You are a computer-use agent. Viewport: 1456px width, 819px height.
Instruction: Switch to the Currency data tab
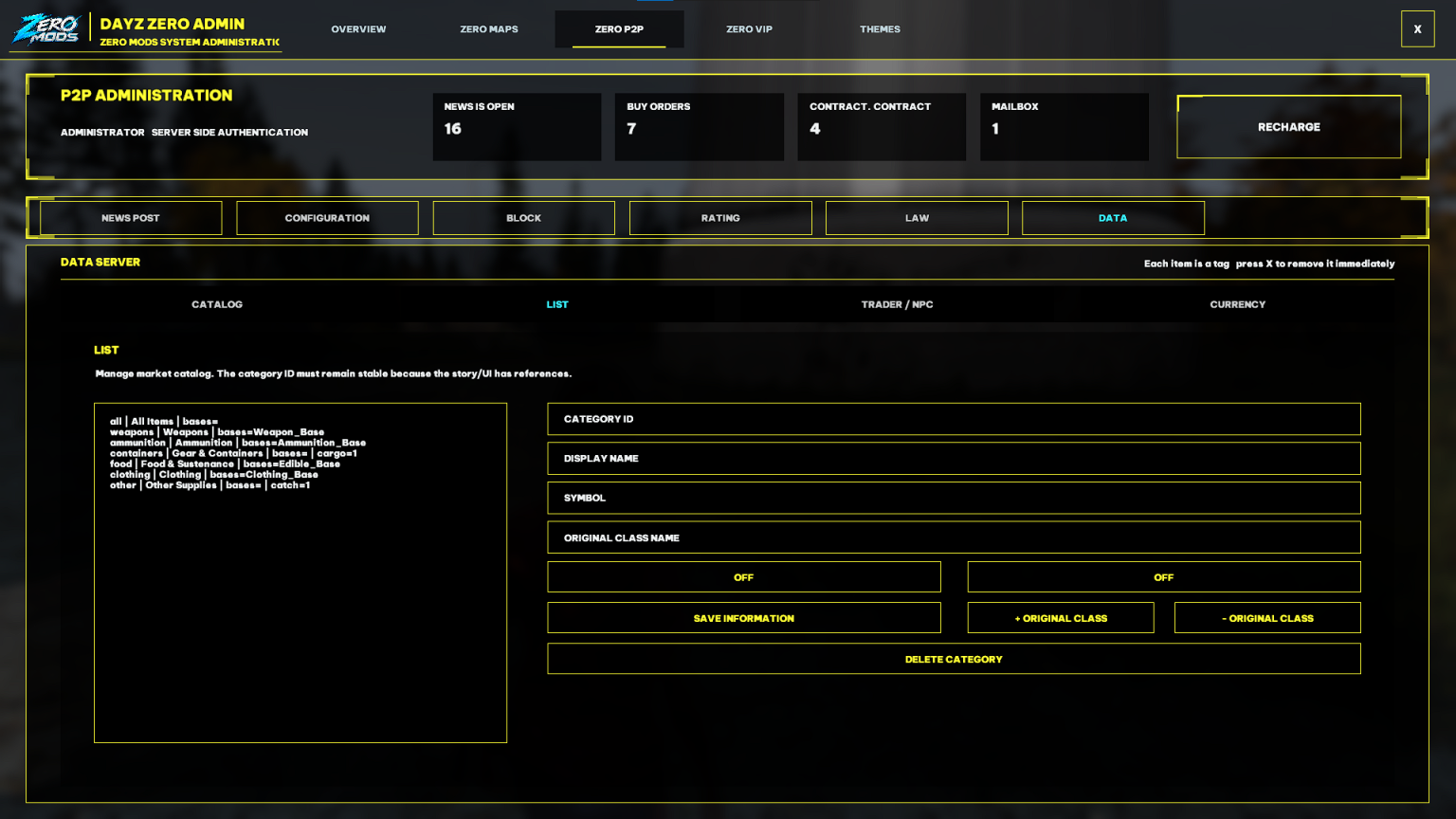(1237, 304)
